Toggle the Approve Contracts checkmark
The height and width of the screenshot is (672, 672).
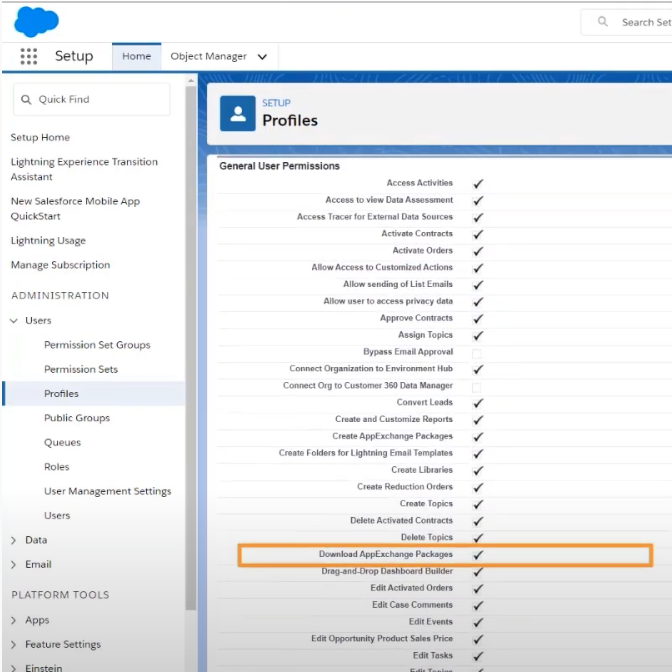tap(477, 319)
